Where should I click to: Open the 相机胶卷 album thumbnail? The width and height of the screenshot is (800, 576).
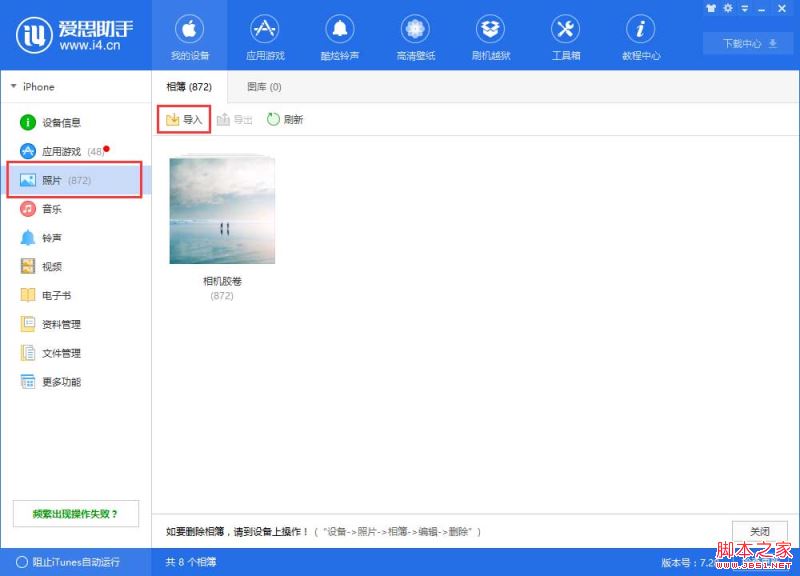[221, 208]
